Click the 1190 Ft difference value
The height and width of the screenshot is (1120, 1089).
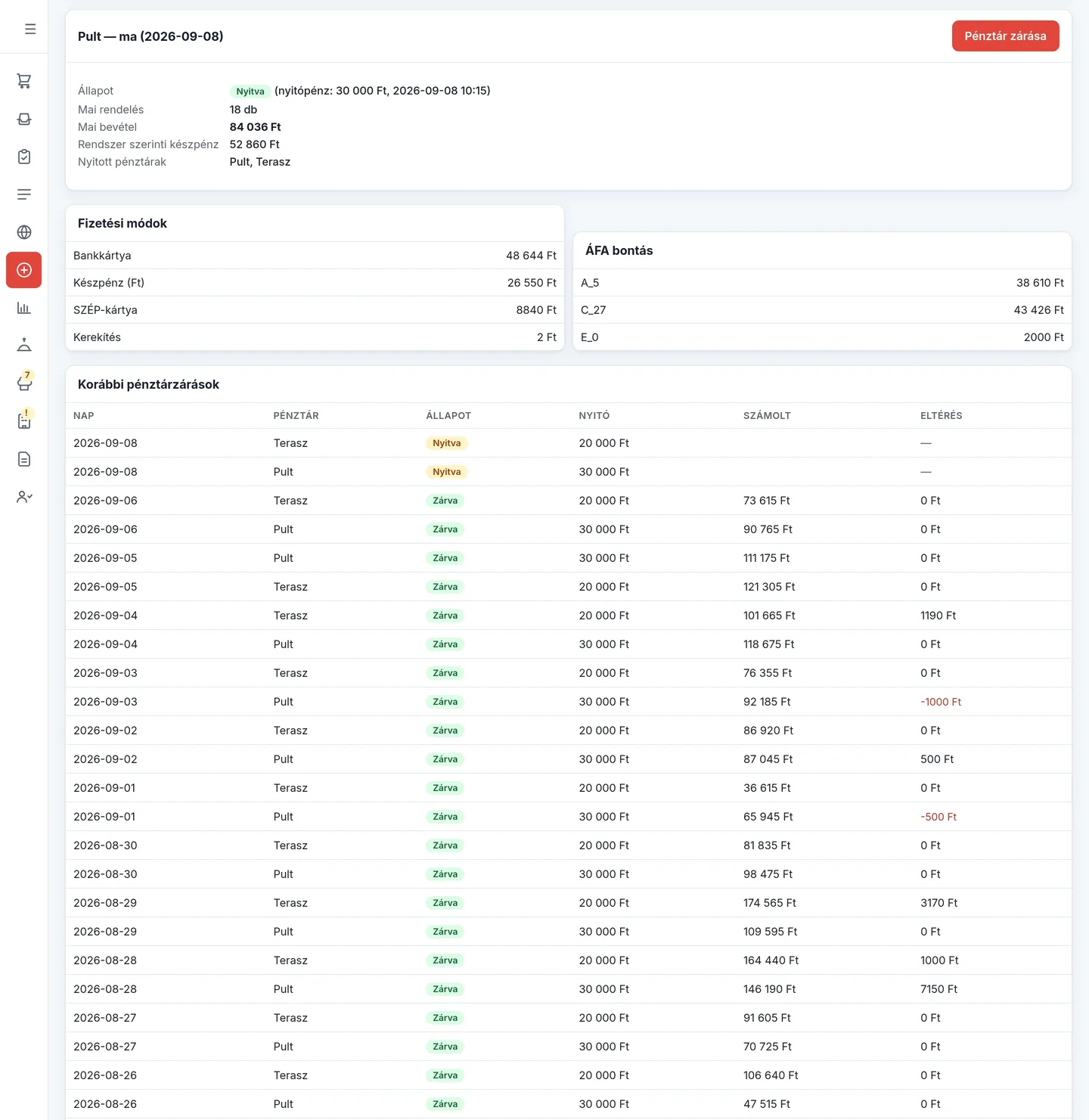[x=938, y=616]
